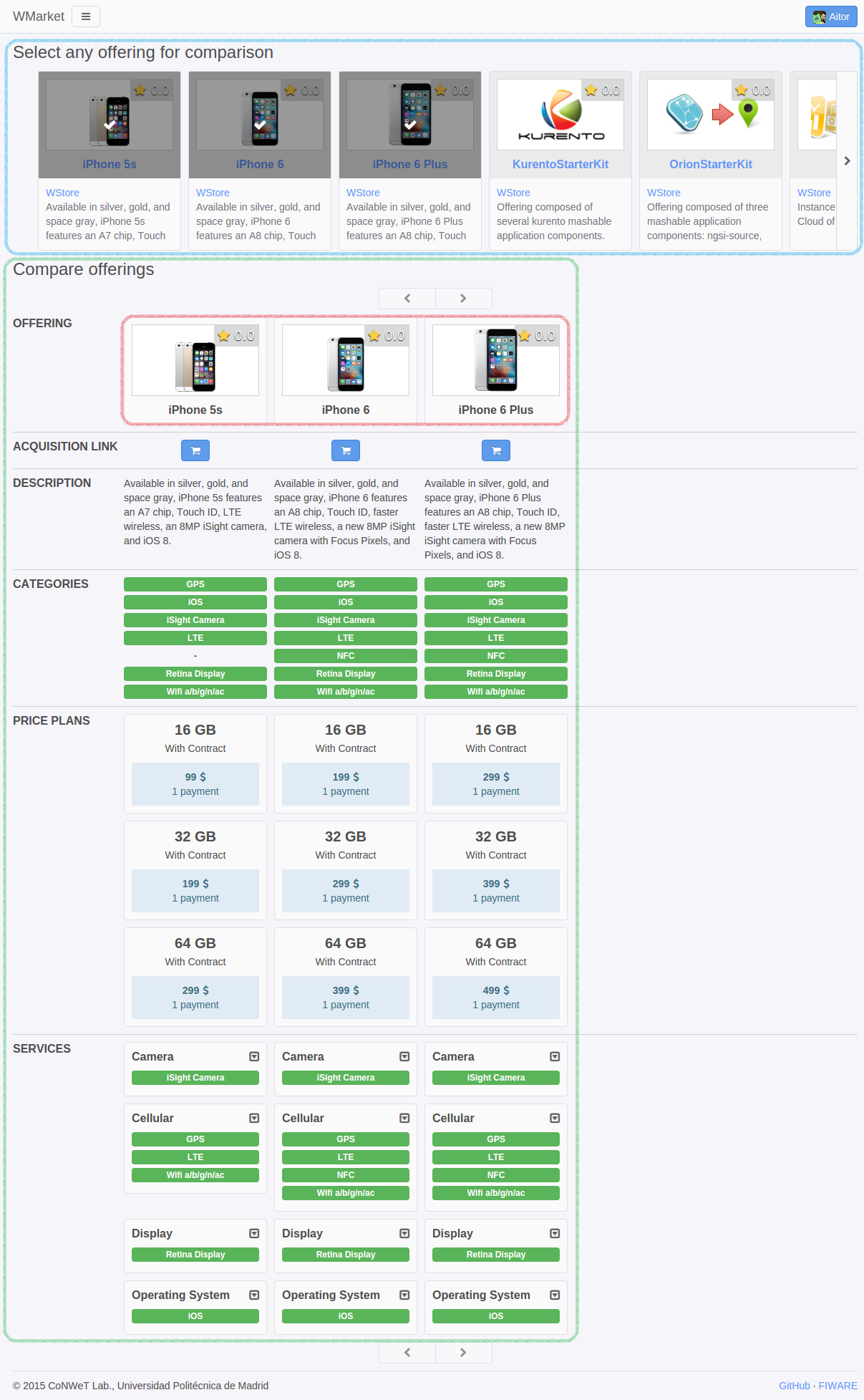Collapse the iPhone 6 Cellular service panel
This screenshot has width=864, height=1400.
[404, 1119]
